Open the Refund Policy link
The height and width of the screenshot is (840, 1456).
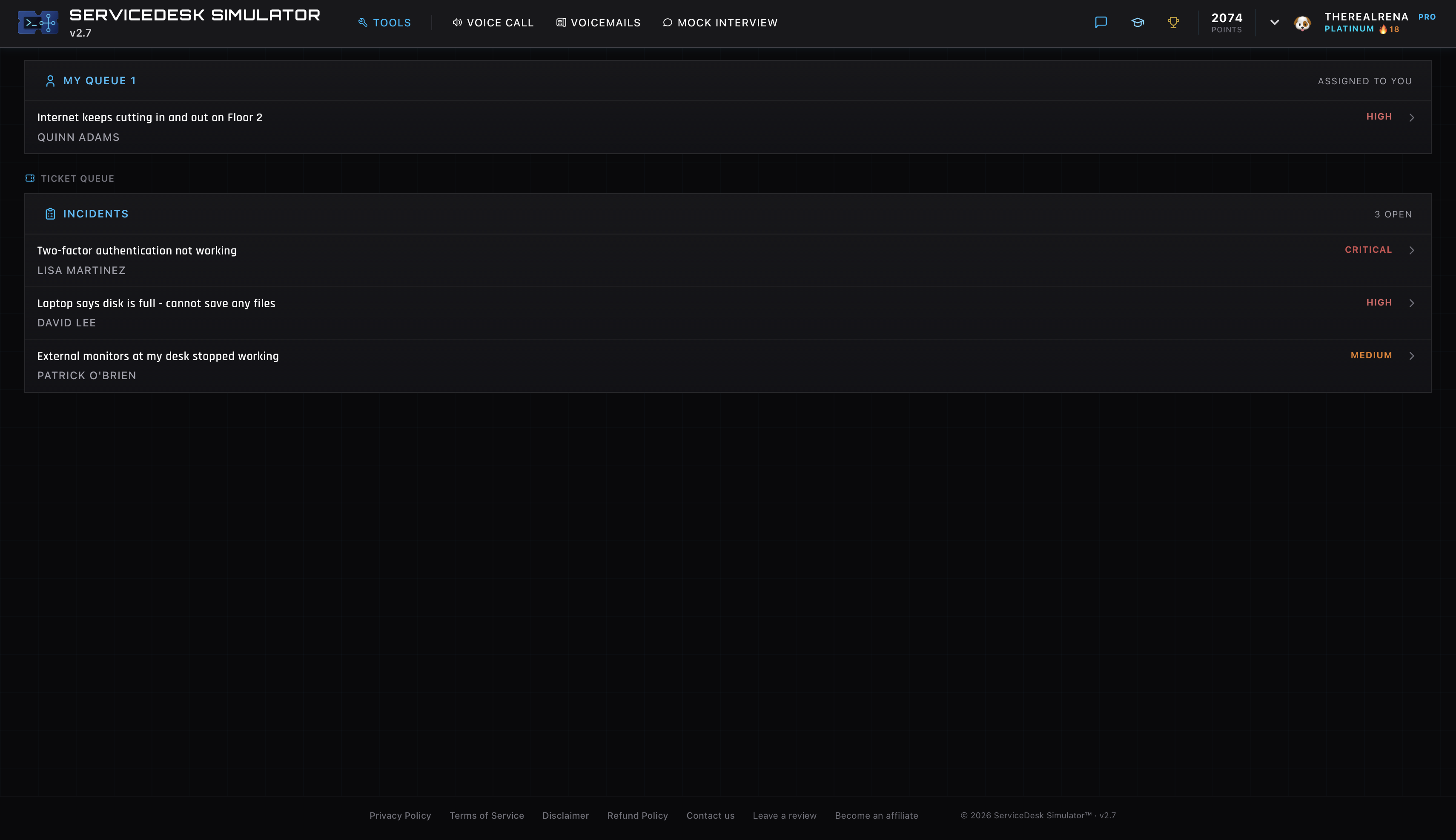tap(637, 815)
